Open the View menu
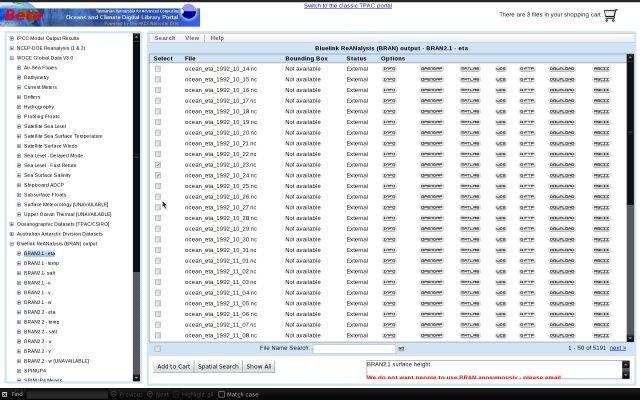Image resolution: width=640 pixels, height=400 pixels. click(192, 38)
